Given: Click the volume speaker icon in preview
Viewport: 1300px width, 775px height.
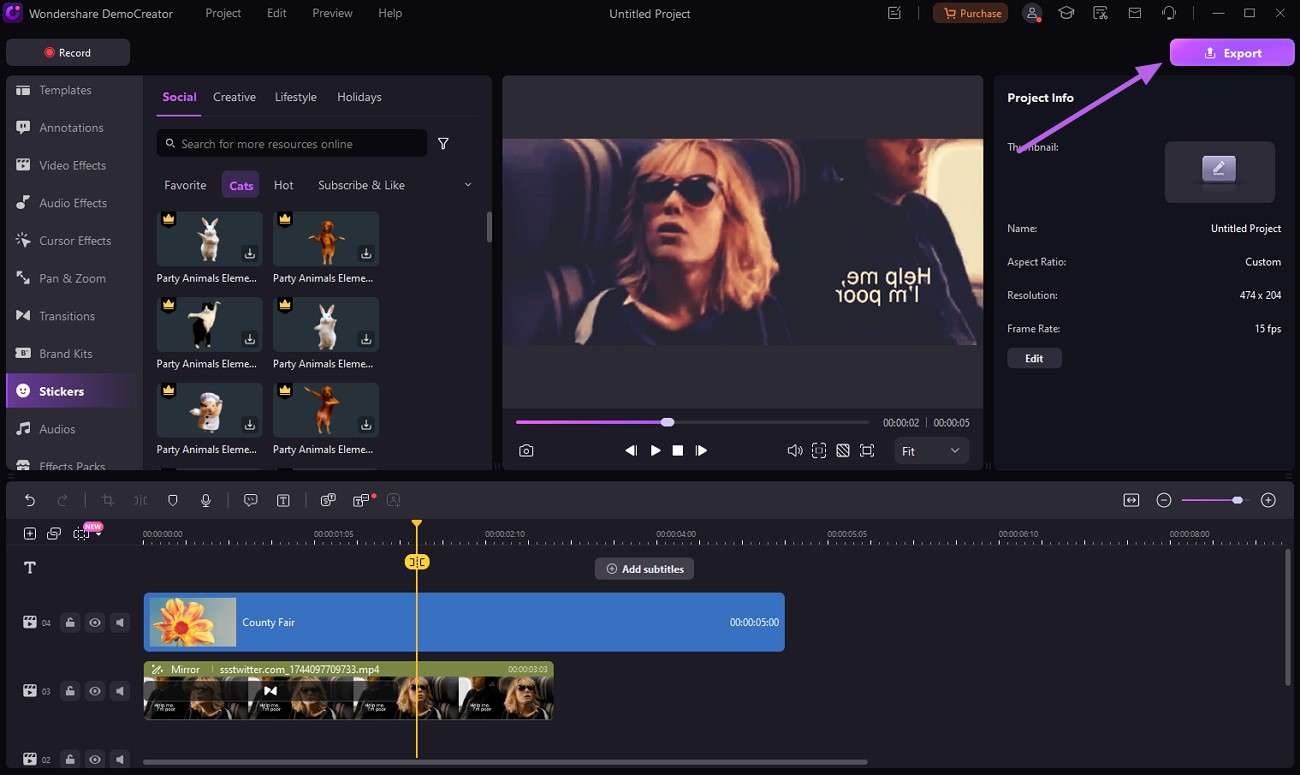Looking at the screenshot, I should 794,451.
